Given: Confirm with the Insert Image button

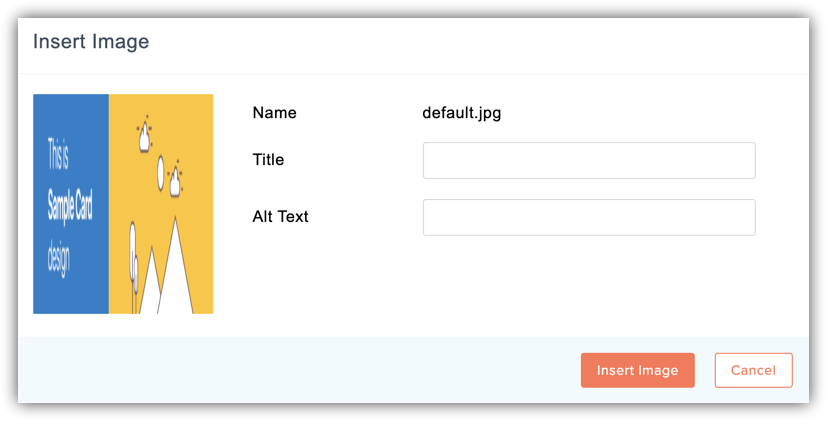Looking at the screenshot, I should pyautogui.click(x=638, y=370).
